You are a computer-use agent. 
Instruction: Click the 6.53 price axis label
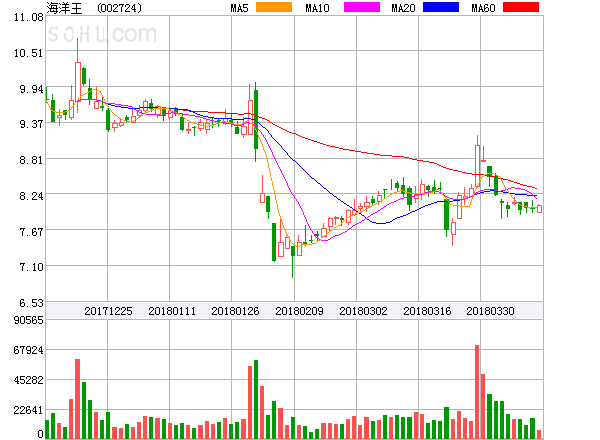click(31, 303)
